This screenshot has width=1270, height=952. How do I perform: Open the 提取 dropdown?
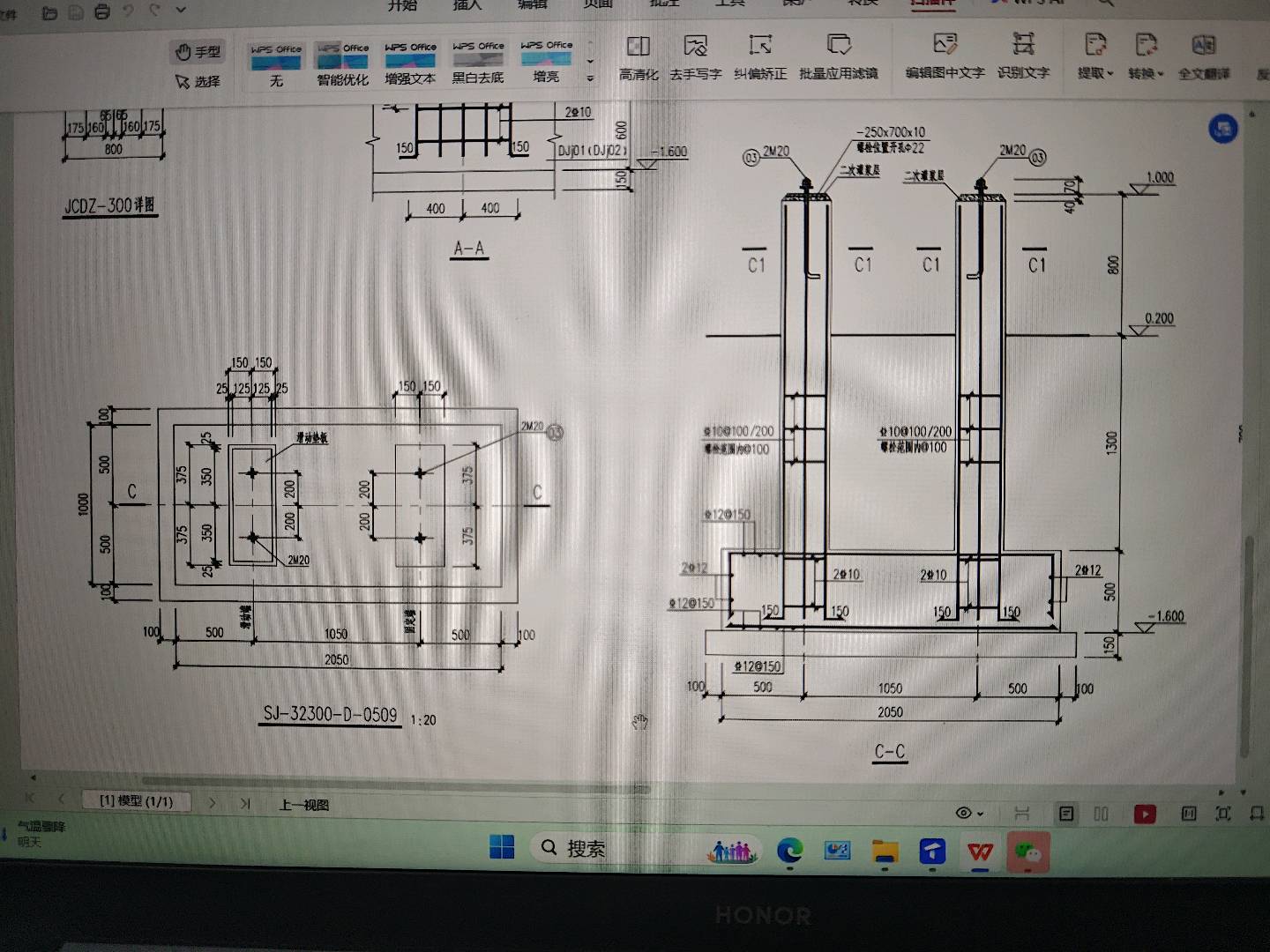click(1095, 57)
